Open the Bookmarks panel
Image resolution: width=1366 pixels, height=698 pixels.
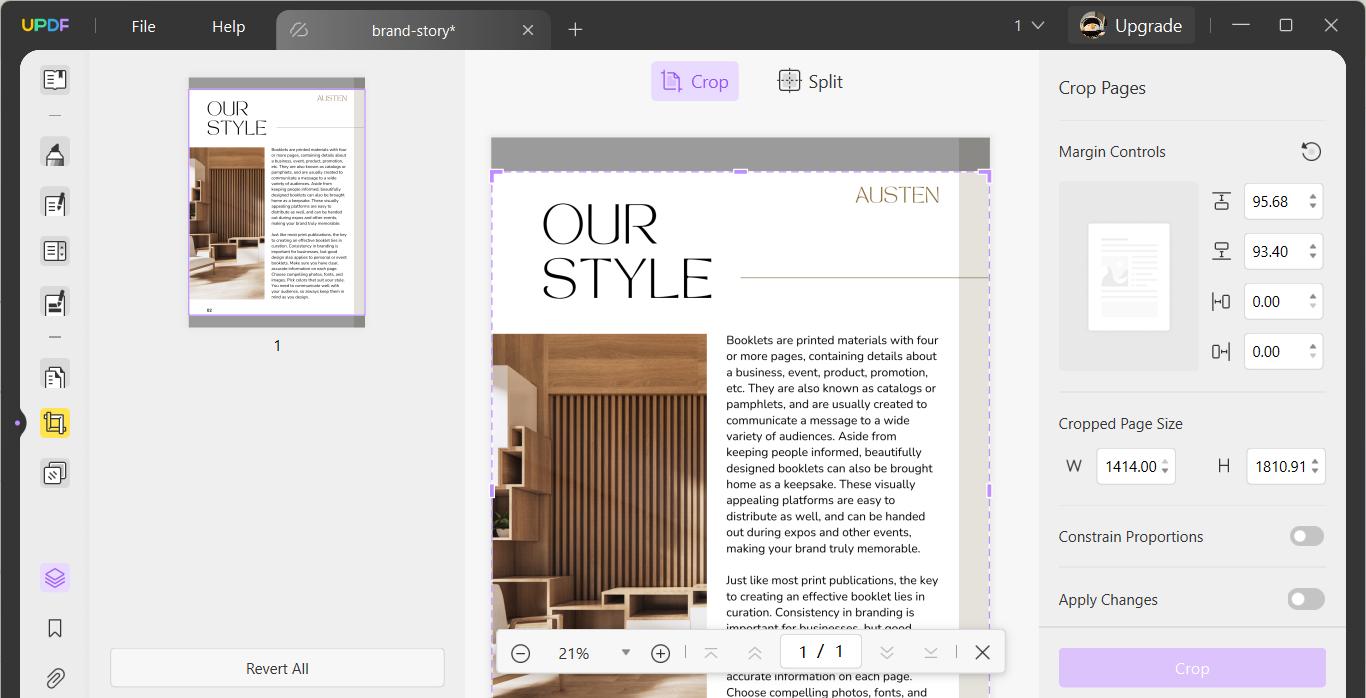click(x=54, y=628)
